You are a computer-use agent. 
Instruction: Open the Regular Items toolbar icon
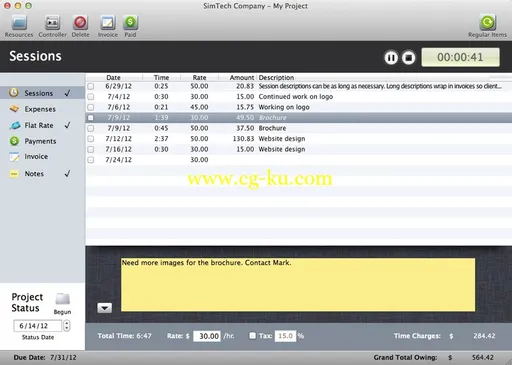point(487,23)
